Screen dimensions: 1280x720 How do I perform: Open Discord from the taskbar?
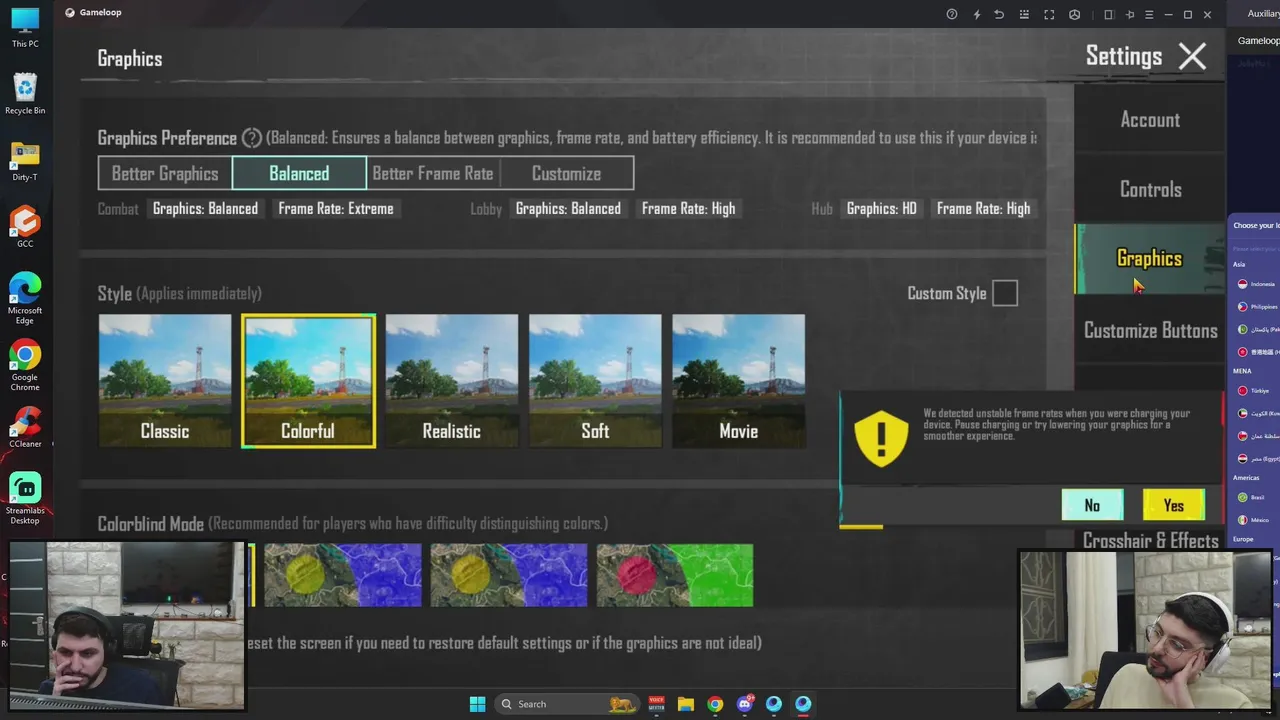(x=744, y=704)
